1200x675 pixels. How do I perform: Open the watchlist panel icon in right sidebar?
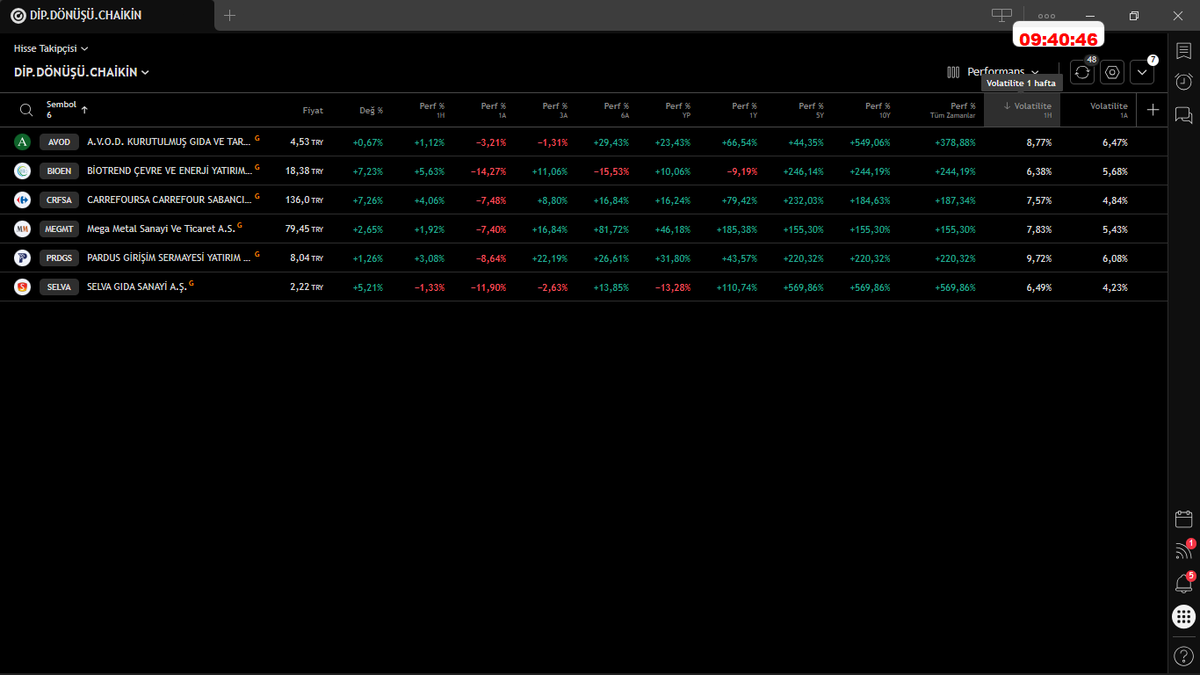[1183, 50]
